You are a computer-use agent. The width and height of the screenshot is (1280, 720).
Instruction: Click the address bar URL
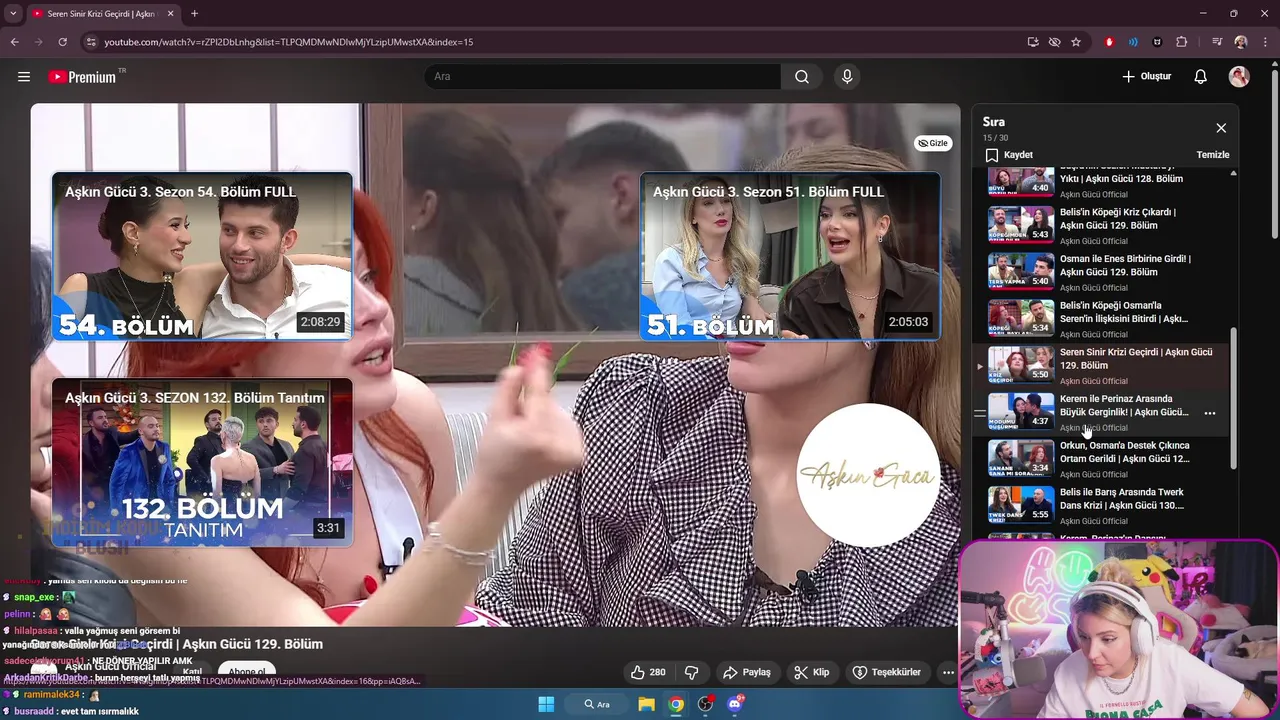pos(289,42)
